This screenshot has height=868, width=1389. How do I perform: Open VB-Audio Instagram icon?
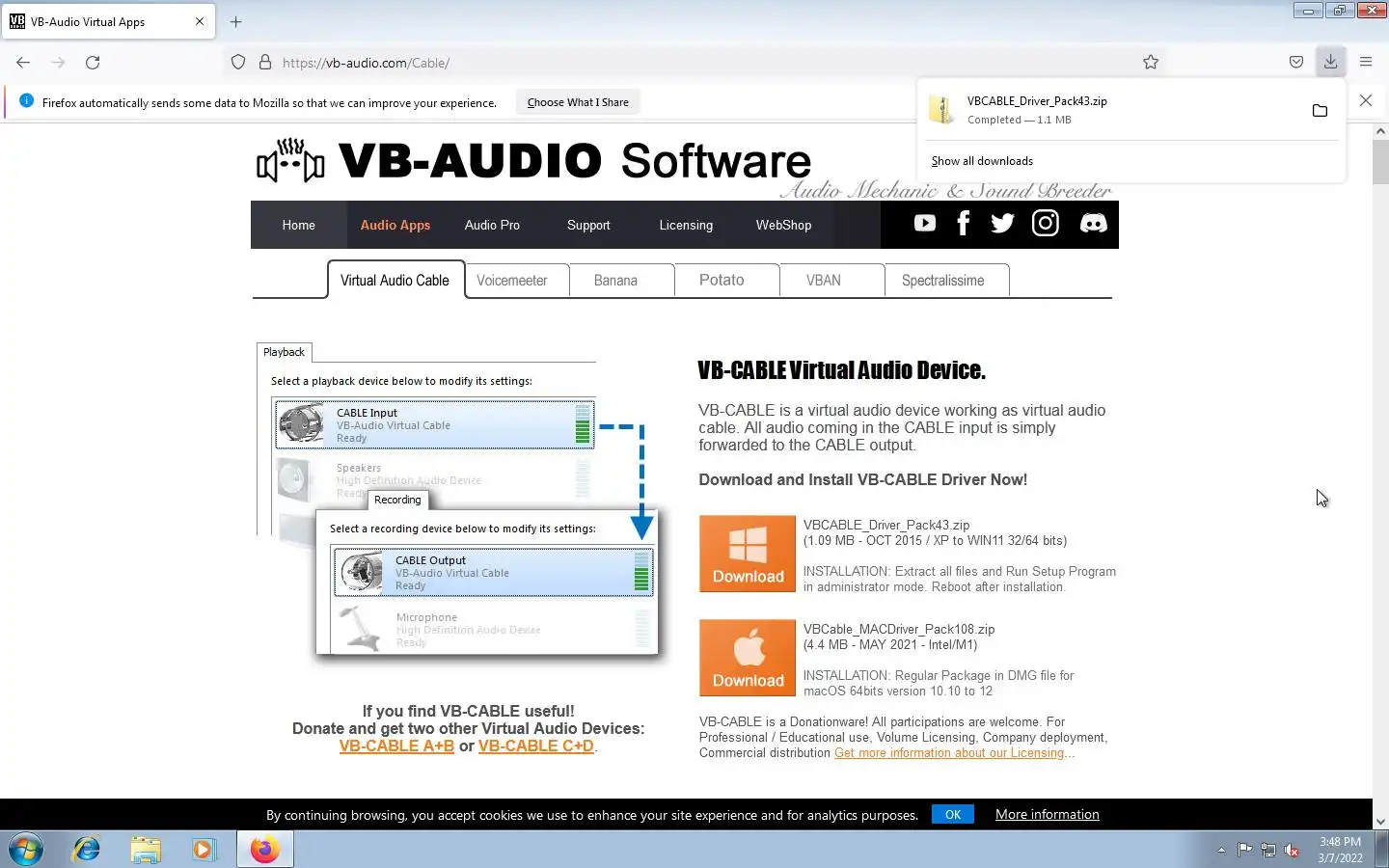click(1046, 224)
